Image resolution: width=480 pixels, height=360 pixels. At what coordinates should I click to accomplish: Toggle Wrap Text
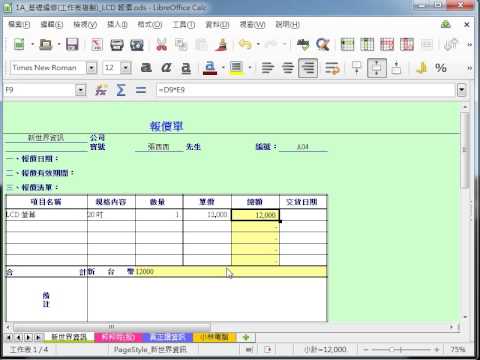[x=332, y=68]
